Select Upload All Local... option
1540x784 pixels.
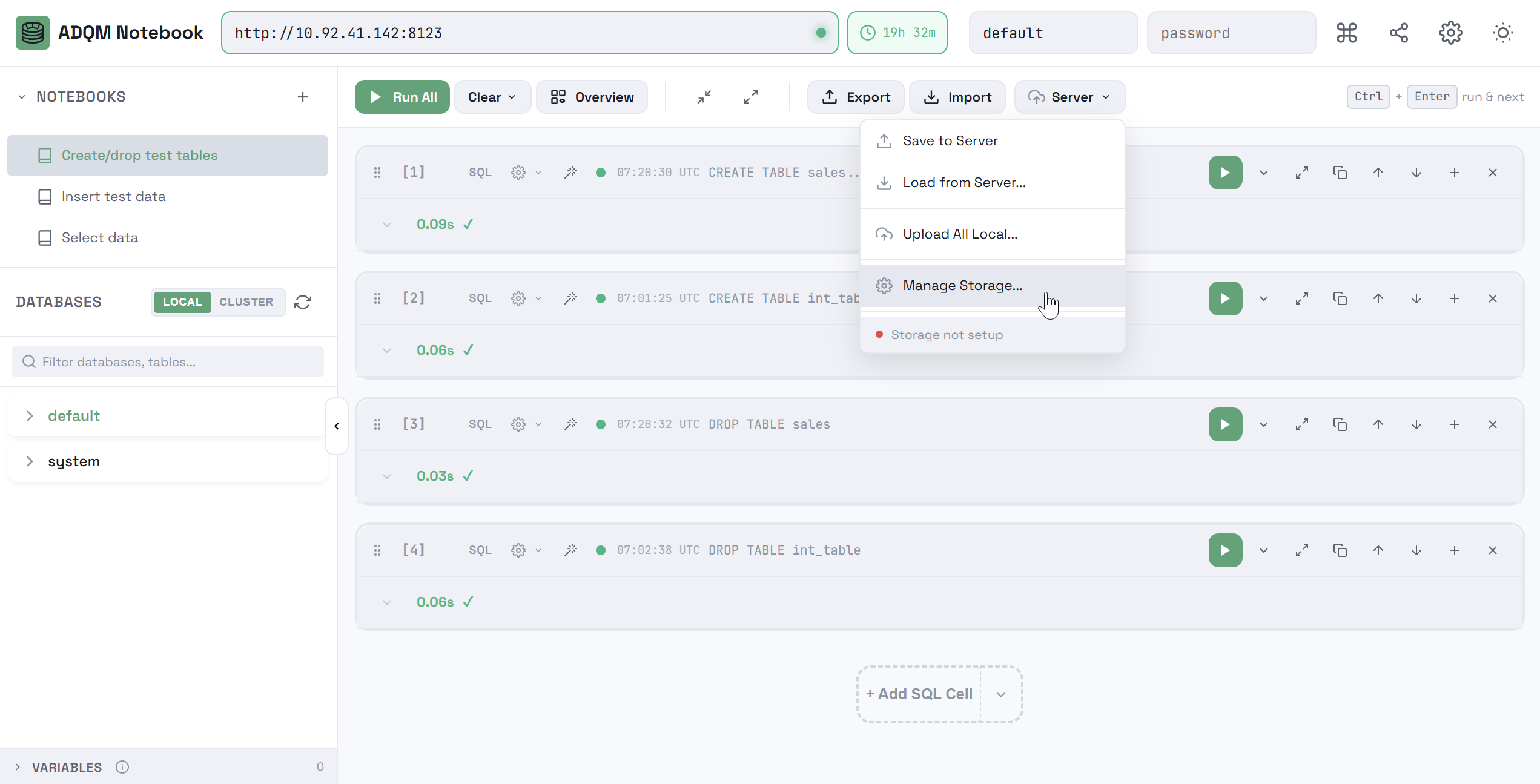(x=992, y=234)
